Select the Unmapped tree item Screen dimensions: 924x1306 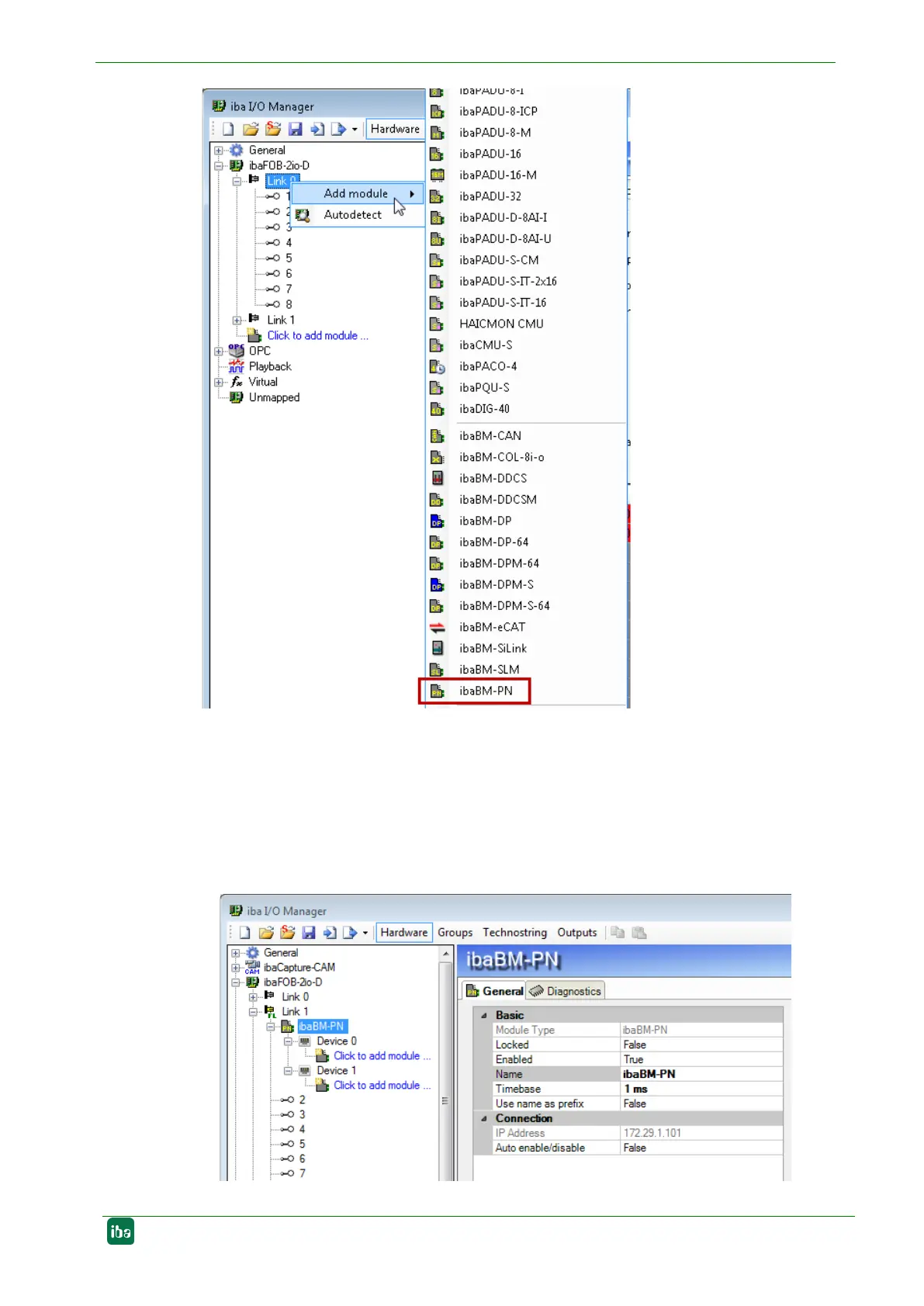tap(274, 397)
